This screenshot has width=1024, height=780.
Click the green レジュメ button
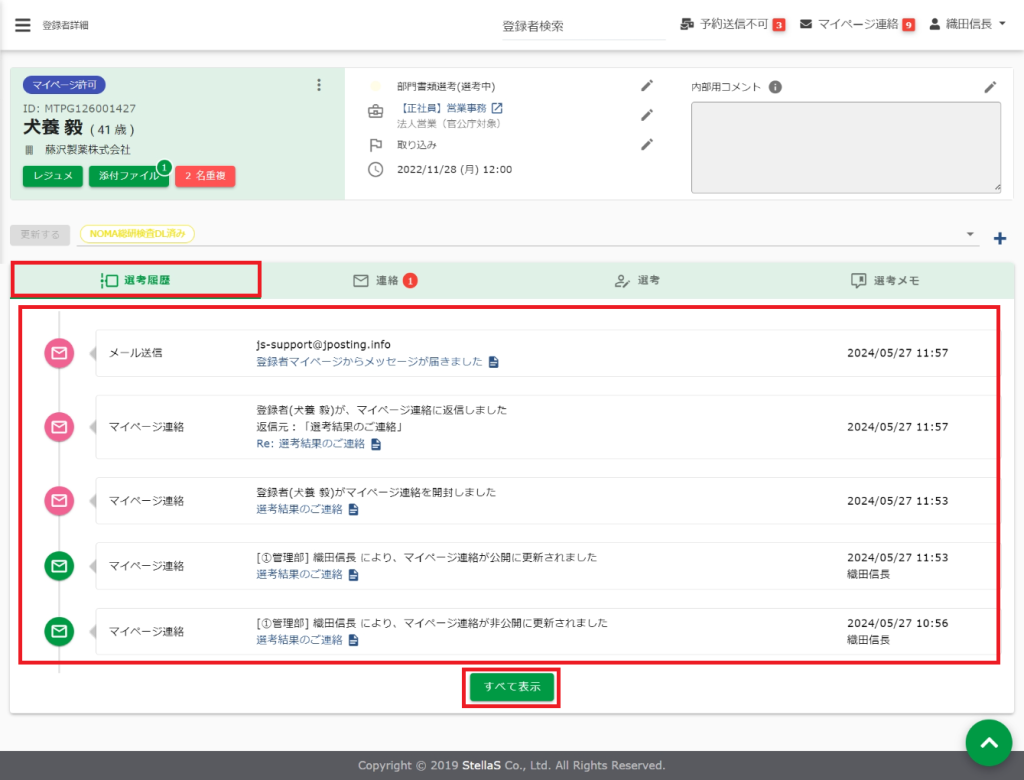point(52,176)
